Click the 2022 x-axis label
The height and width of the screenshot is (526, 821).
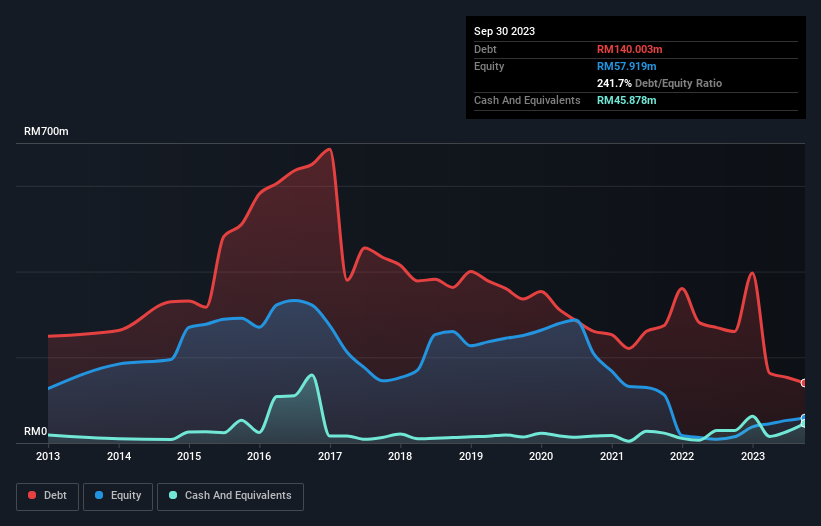[x=682, y=456]
